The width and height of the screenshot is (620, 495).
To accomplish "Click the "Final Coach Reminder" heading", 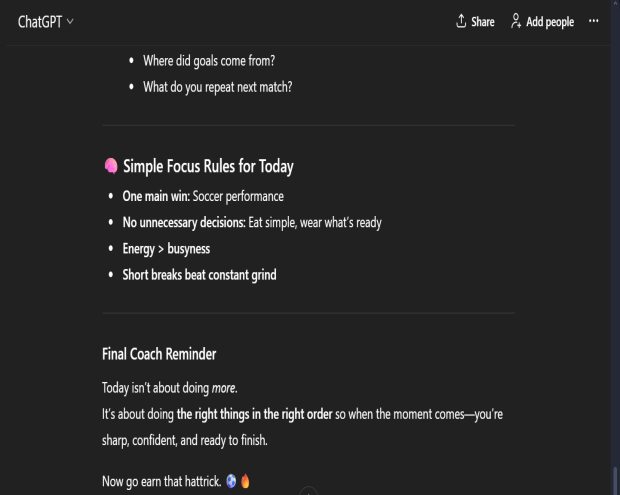I will tap(159, 354).
